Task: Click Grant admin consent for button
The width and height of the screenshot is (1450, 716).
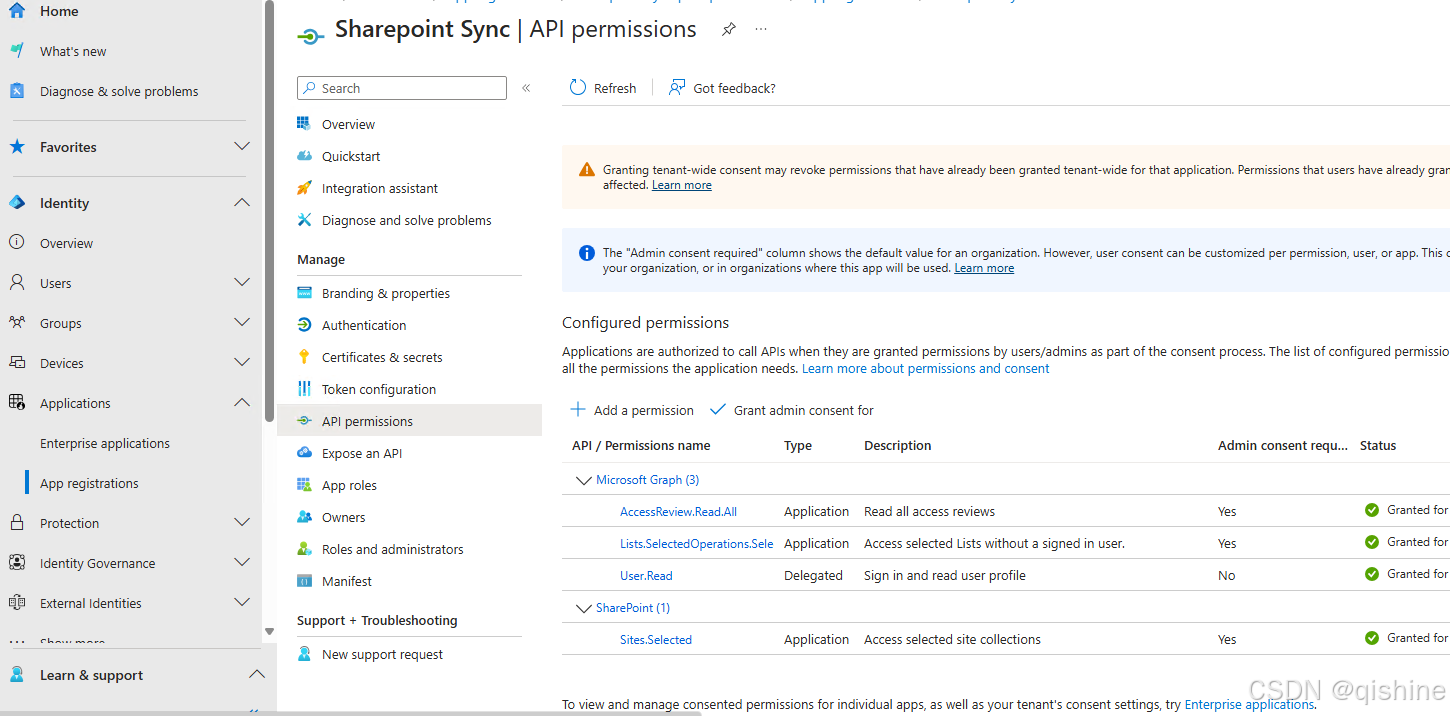Action: tap(791, 410)
